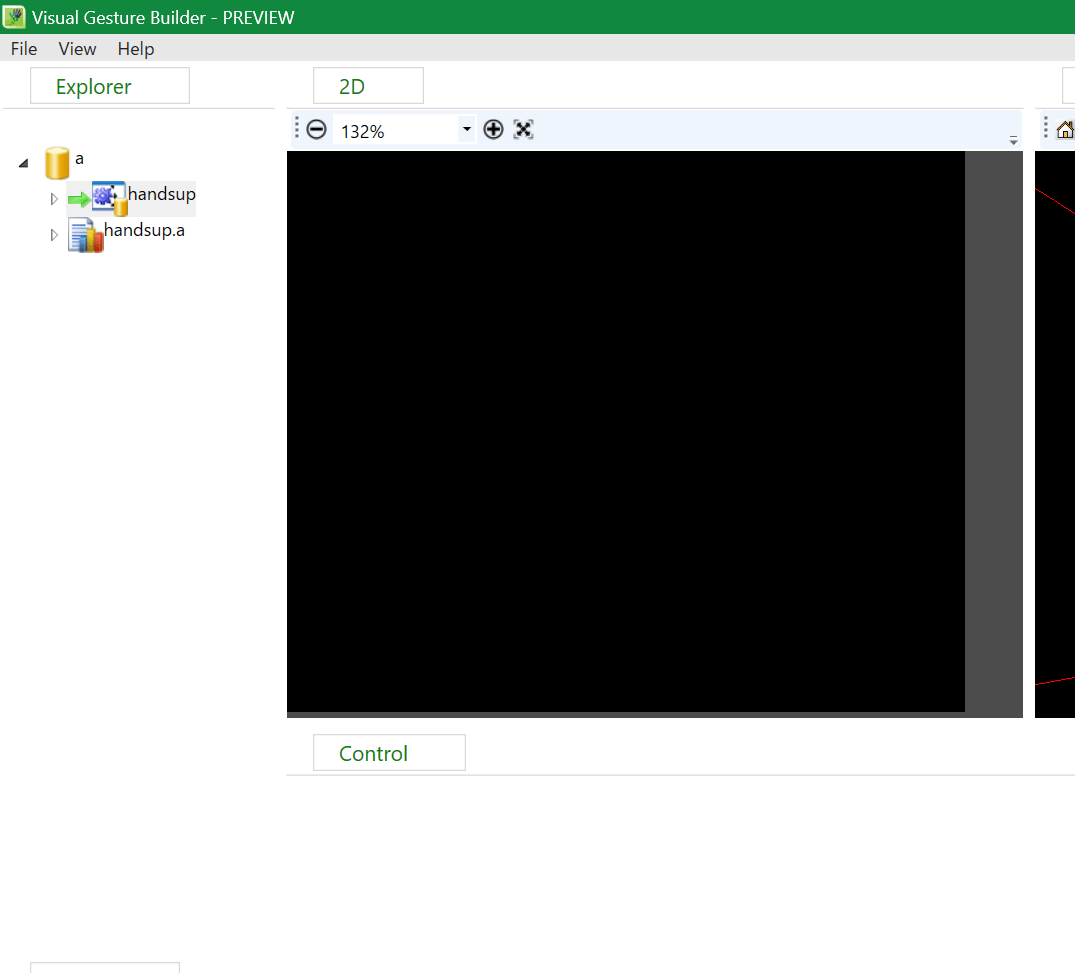Open the View menu
The height and width of the screenshot is (973, 1075).
coord(77,49)
